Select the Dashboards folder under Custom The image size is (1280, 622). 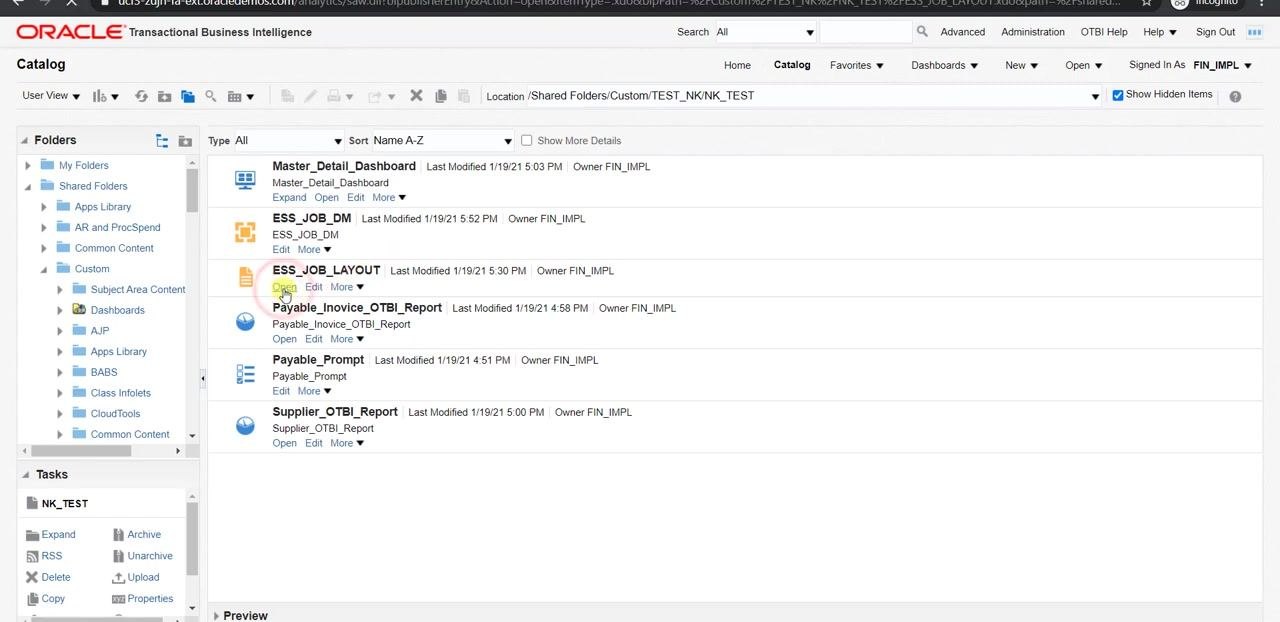point(117,310)
